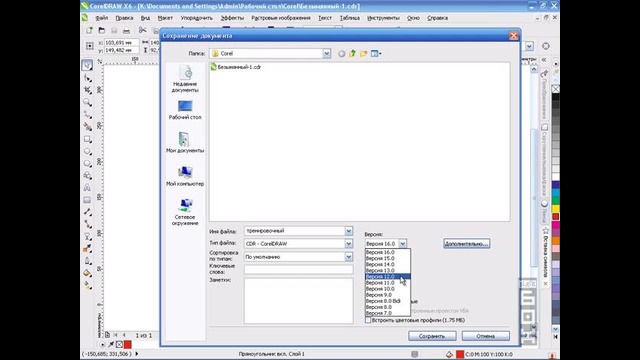
Task: Click the Print toolbar icon
Action: tap(127, 30)
